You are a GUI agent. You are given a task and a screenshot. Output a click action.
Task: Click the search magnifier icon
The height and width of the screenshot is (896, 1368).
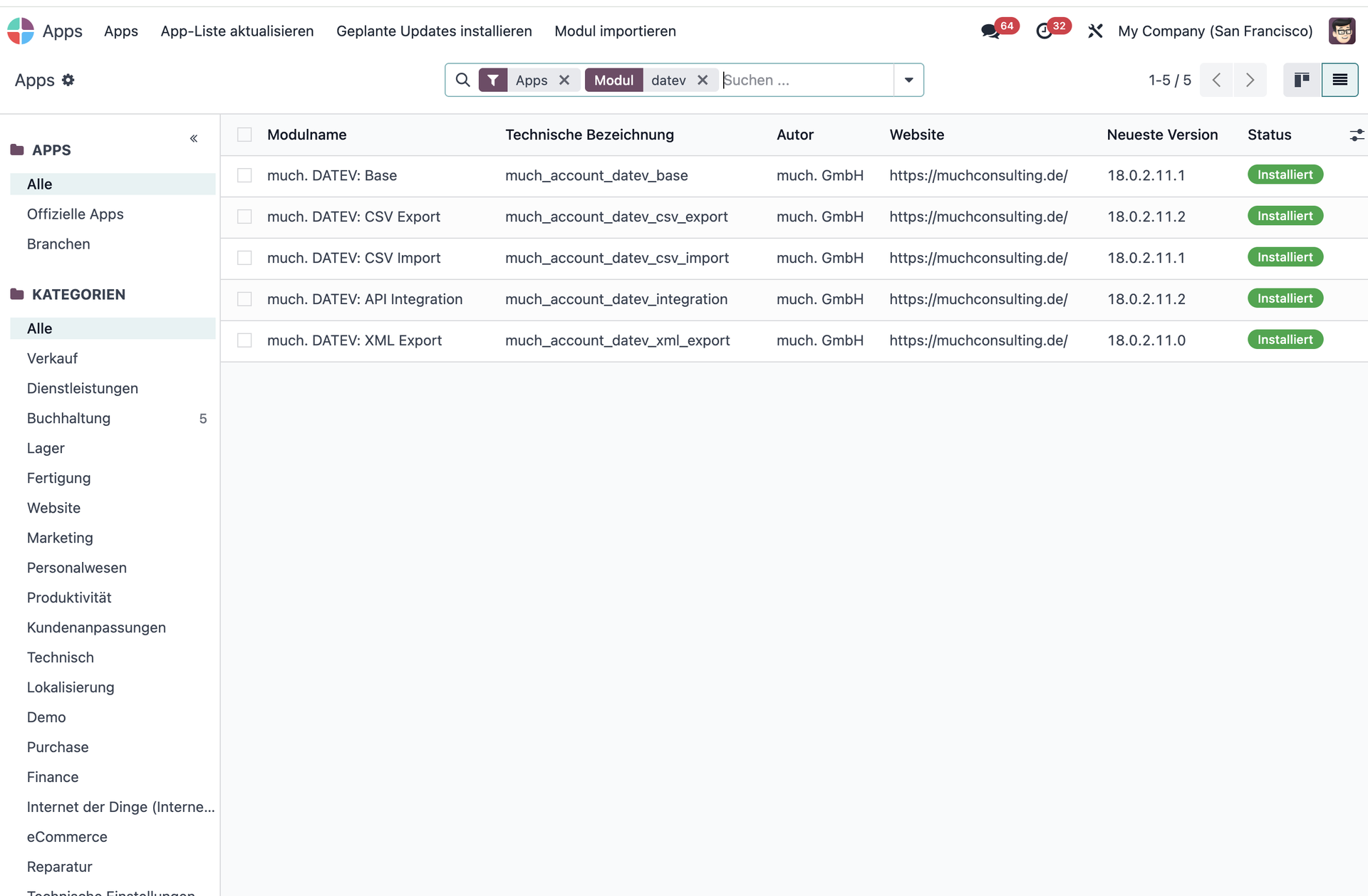tap(462, 80)
